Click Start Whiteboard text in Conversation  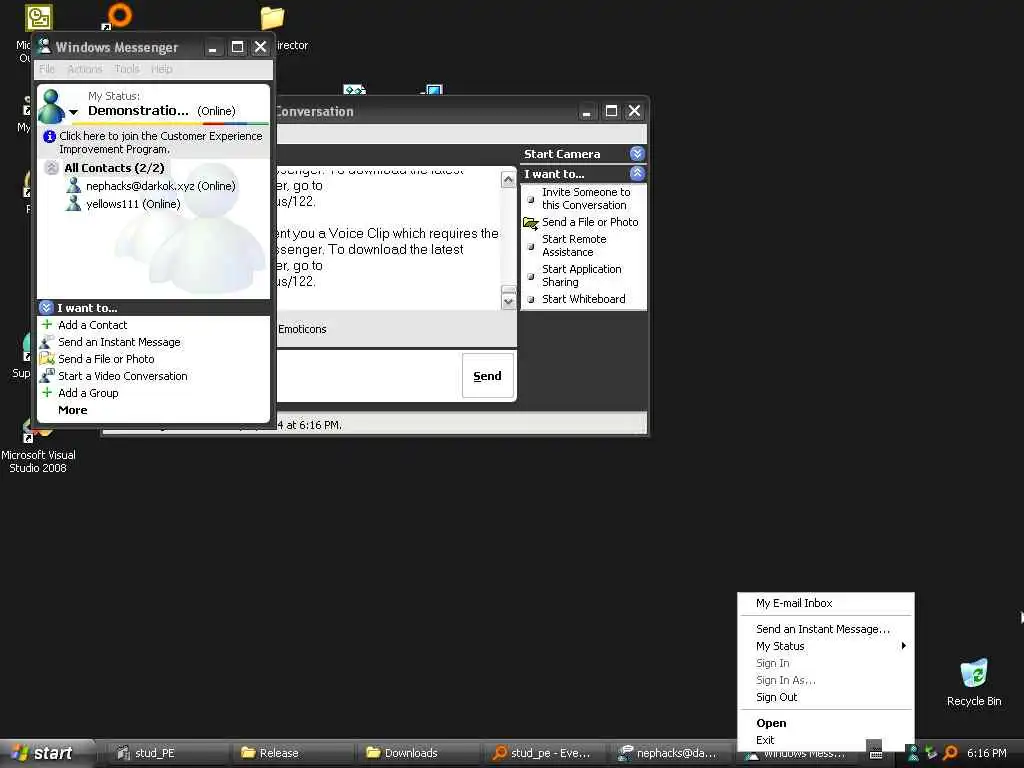pyautogui.click(x=583, y=299)
